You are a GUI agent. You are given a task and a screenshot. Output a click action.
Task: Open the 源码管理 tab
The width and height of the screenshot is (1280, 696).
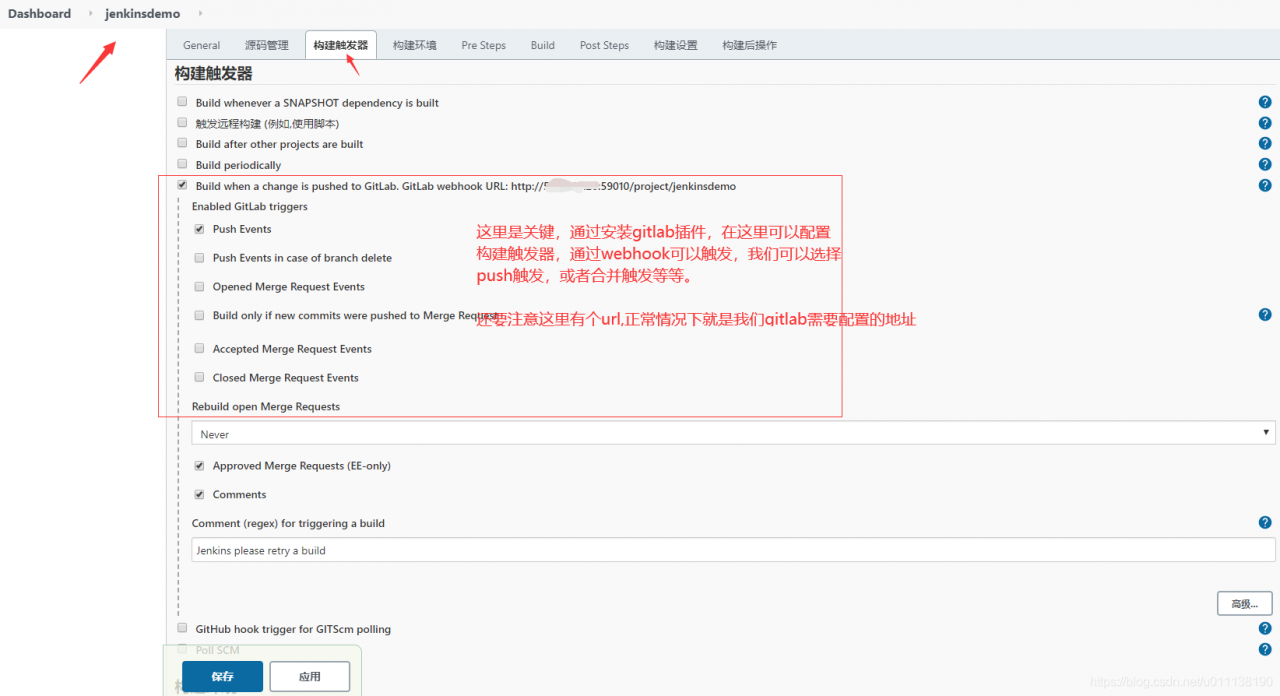266,45
